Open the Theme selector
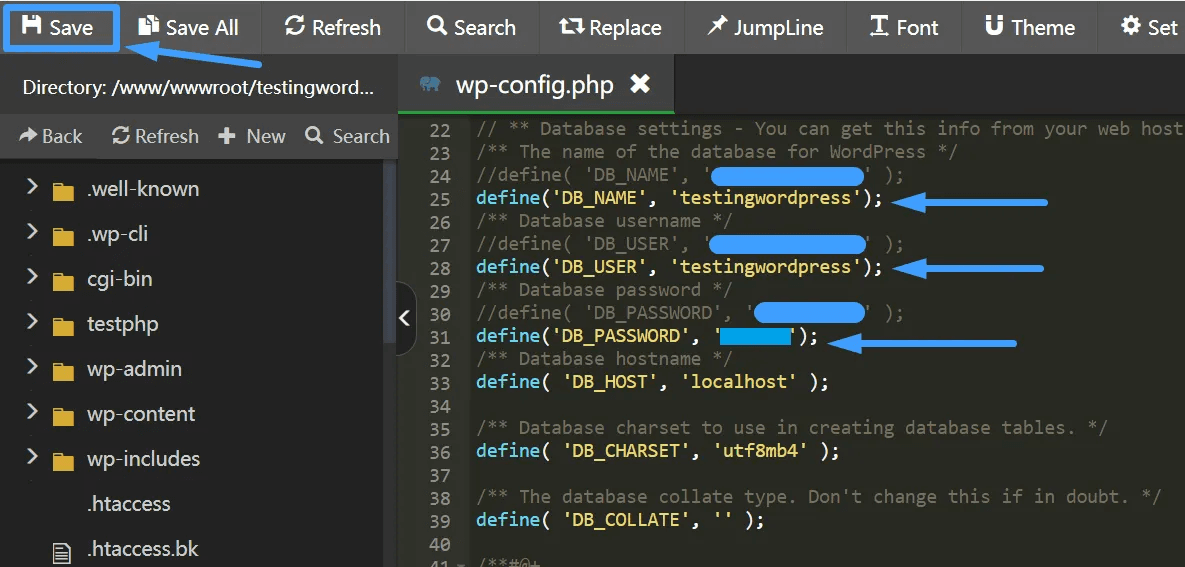 (x=1029, y=28)
